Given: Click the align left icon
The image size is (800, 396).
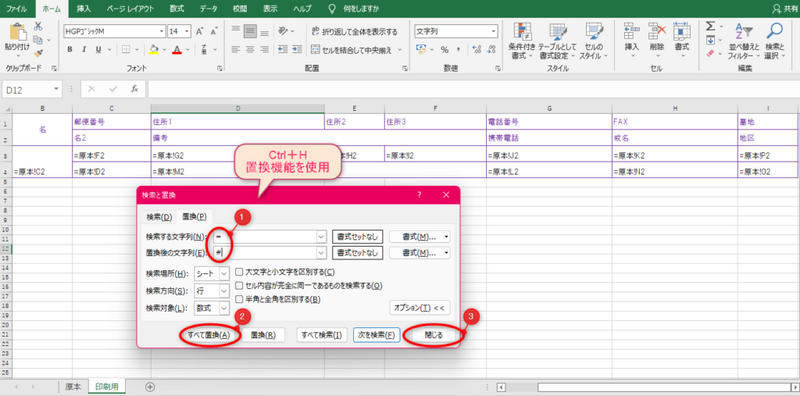Looking at the screenshot, I should 235,50.
